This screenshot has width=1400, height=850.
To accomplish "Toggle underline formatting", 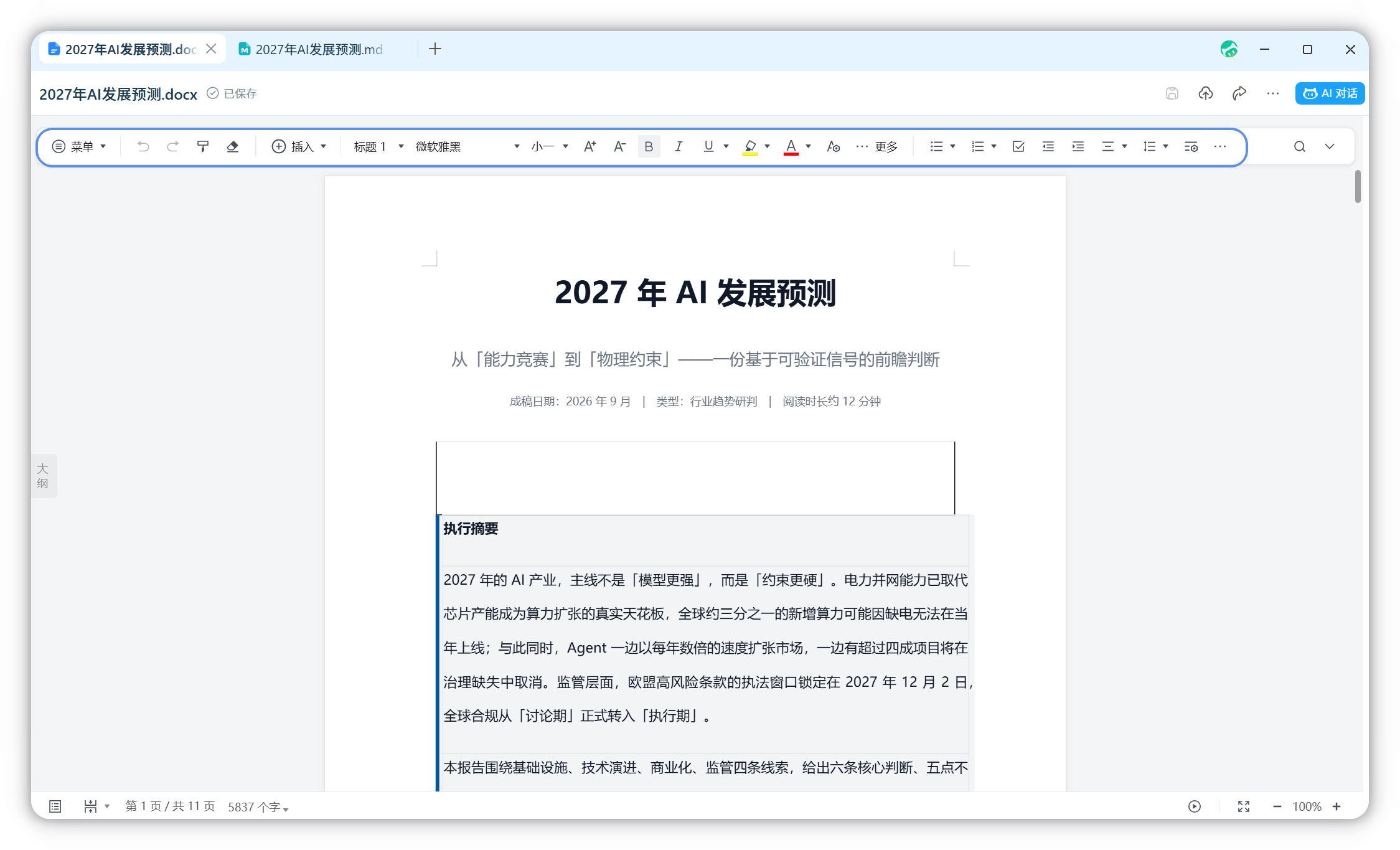I will point(708,146).
